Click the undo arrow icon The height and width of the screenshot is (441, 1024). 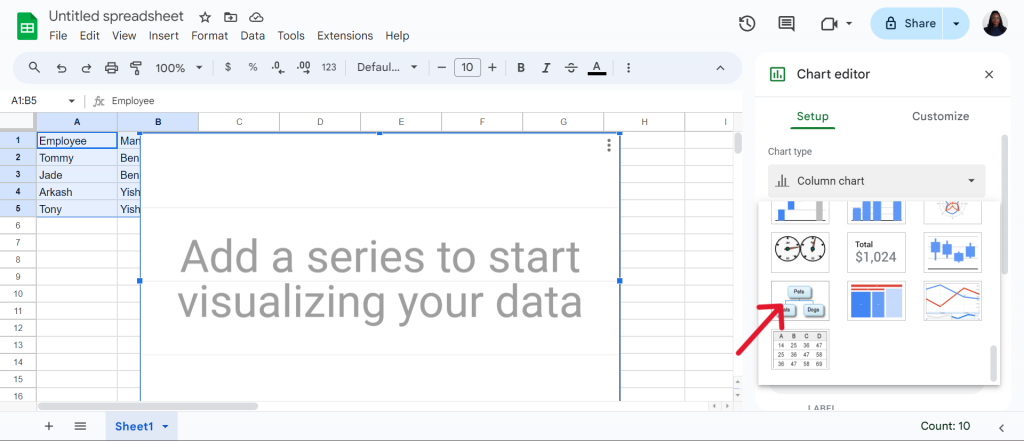(x=61, y=67)
